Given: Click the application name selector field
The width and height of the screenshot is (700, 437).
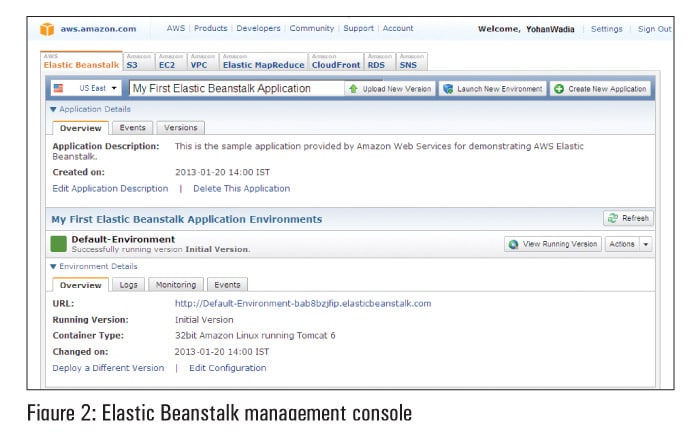Looking at the screenshot, I should 235,88.
